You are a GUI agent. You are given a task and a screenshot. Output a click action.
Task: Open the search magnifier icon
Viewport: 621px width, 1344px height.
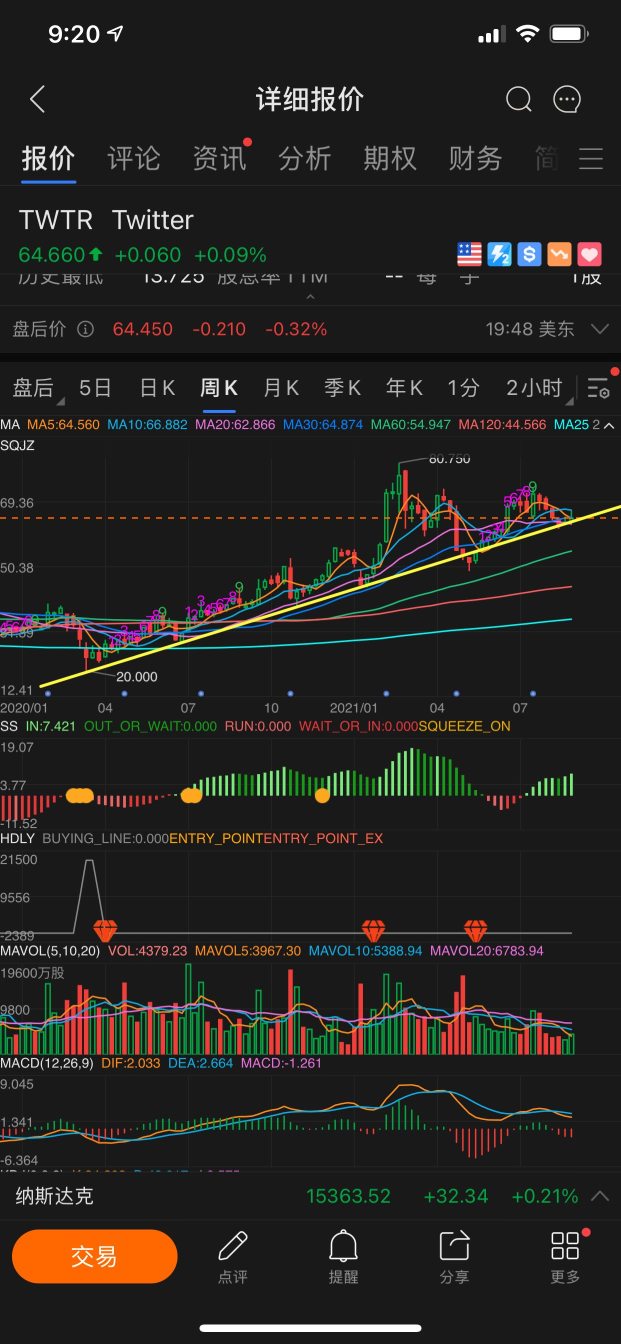[x=518, y=99]
